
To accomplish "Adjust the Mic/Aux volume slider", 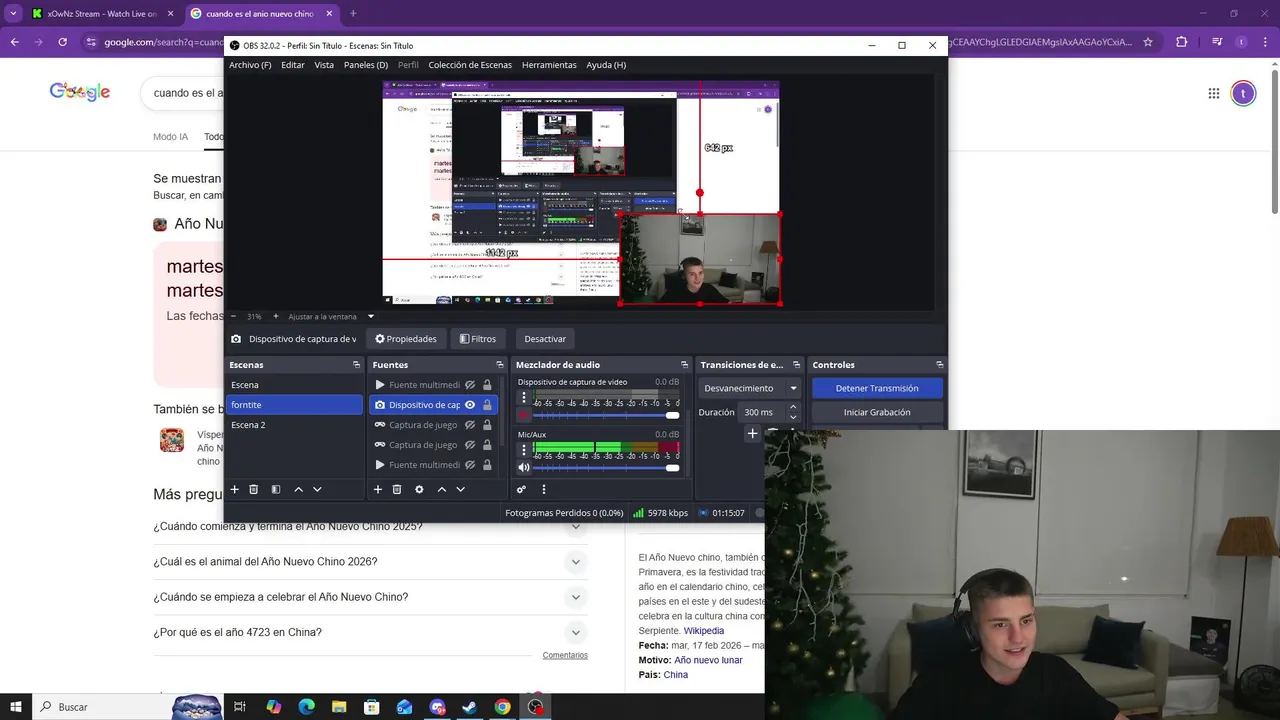I will 606,467.
